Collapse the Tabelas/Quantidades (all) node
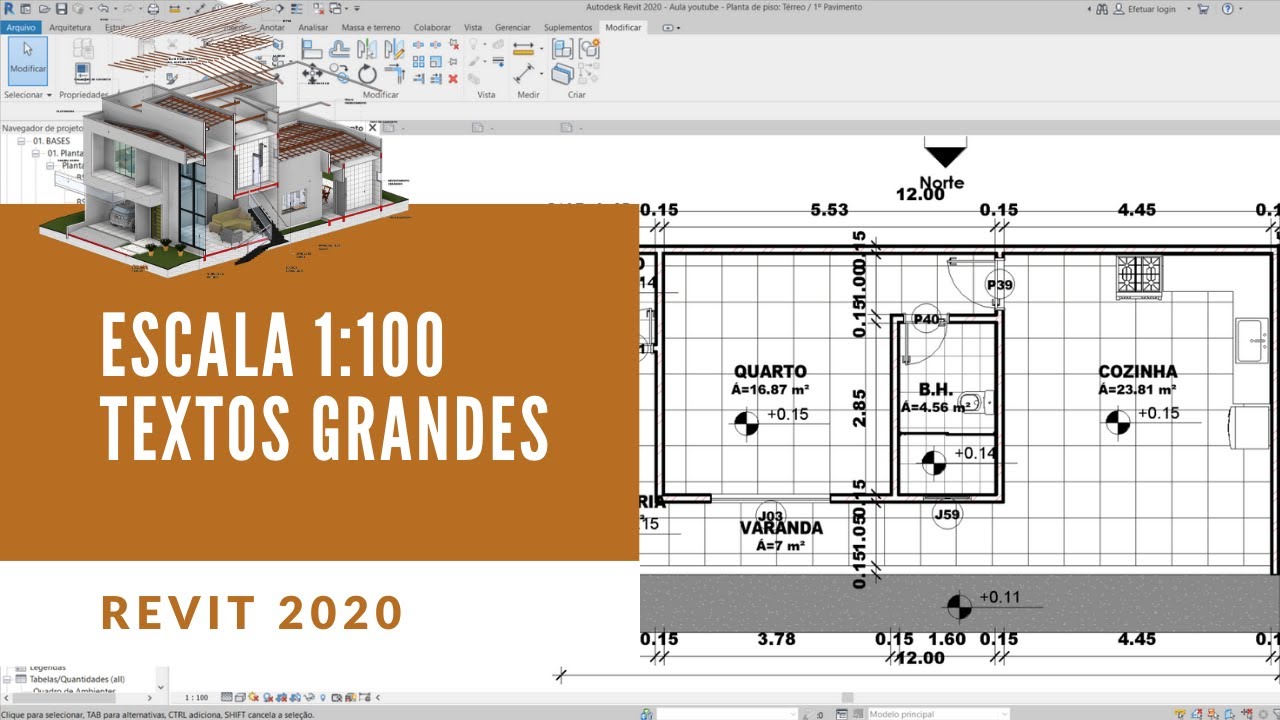The width and height of the screenshot is (1280, 720). (x=8, y=679)
